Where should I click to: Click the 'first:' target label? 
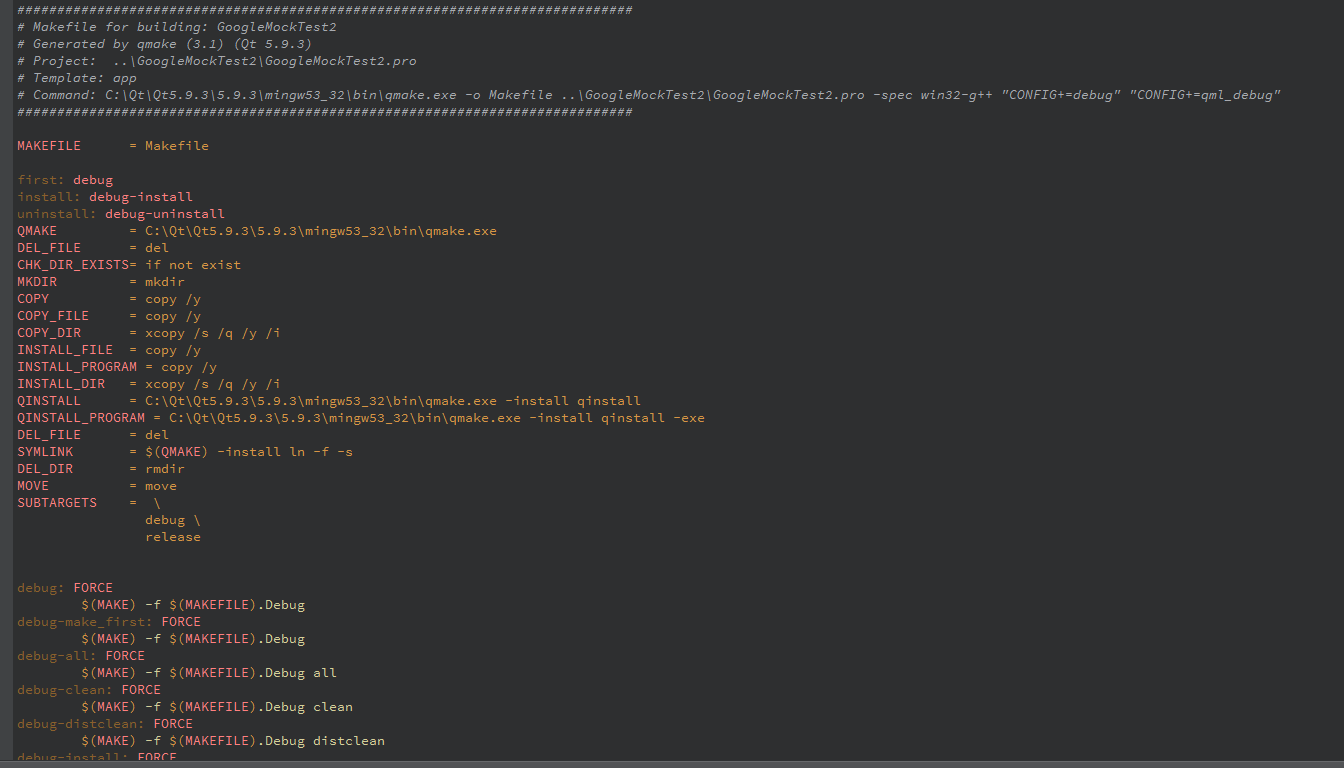click(x=41, y=180)
